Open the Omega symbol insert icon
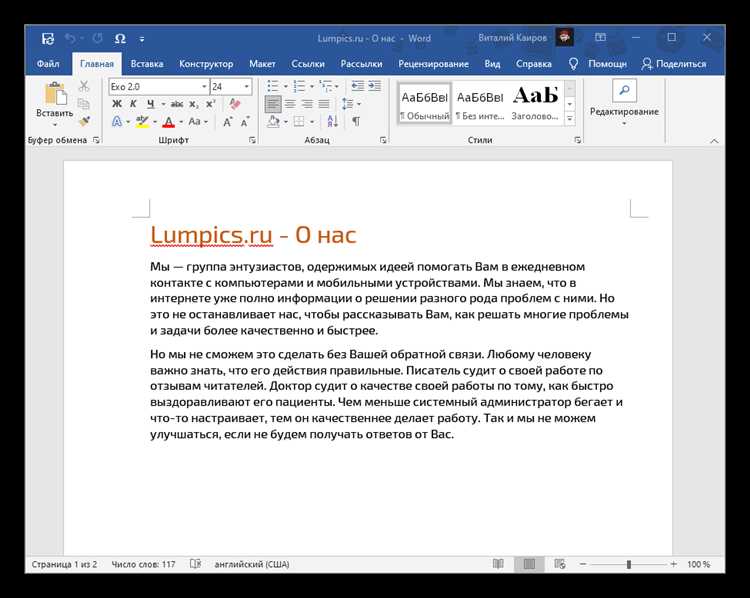Viewport: 750px width, 598px height. [x=120, y=39]
